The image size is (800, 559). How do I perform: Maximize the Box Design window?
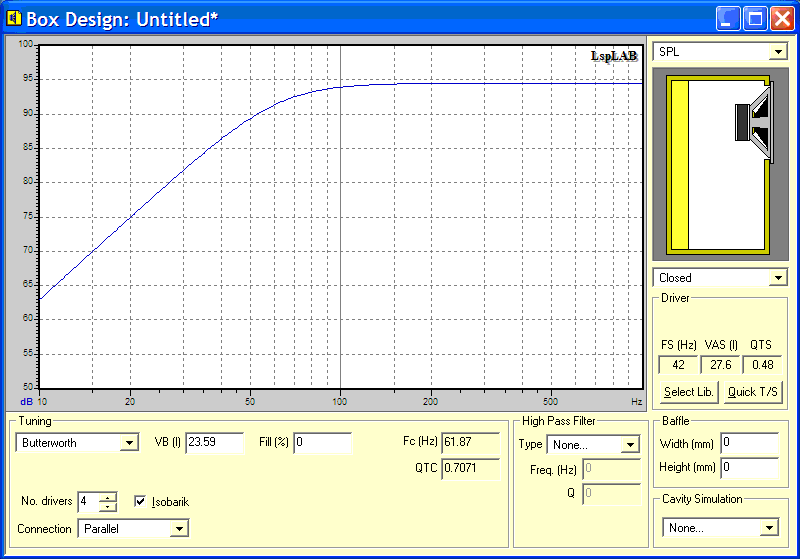coord(755,19)
